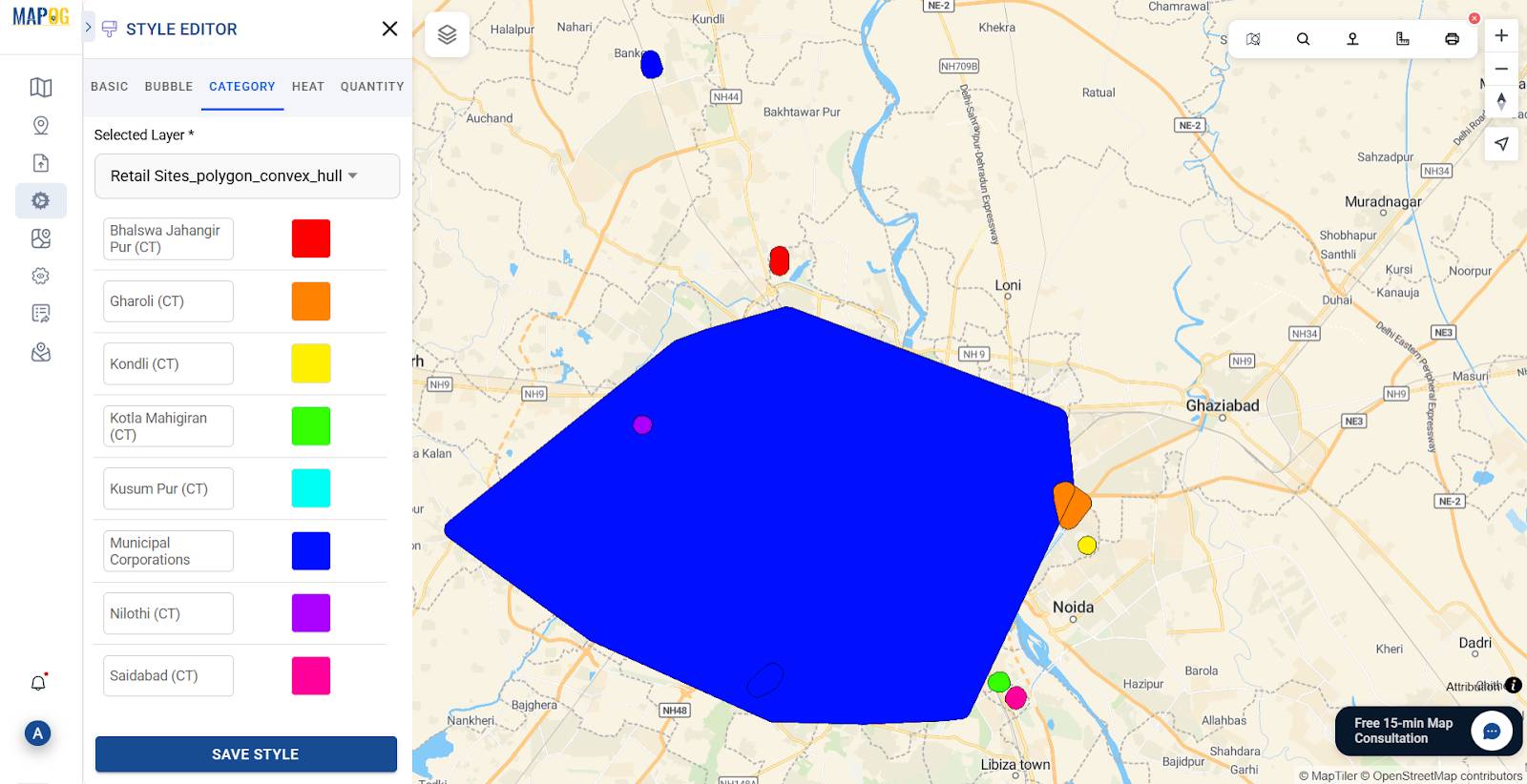Switch to the QUANTITY tab
Screen dimensions: 1527x784
tap(372, 87)
